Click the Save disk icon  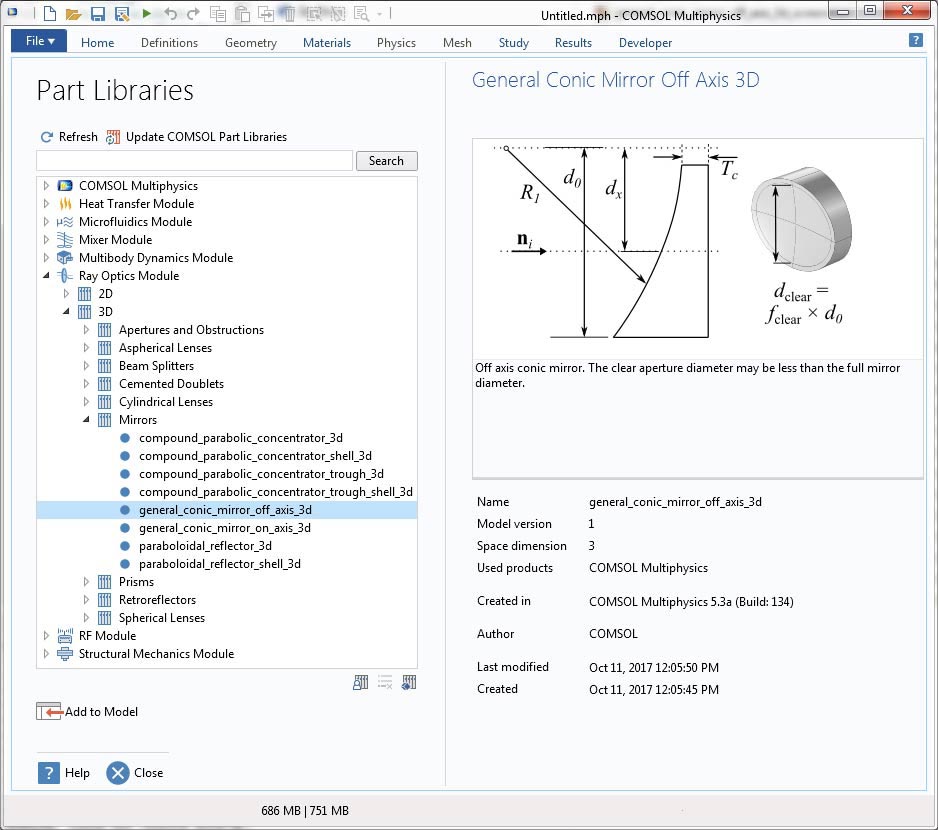97,14
